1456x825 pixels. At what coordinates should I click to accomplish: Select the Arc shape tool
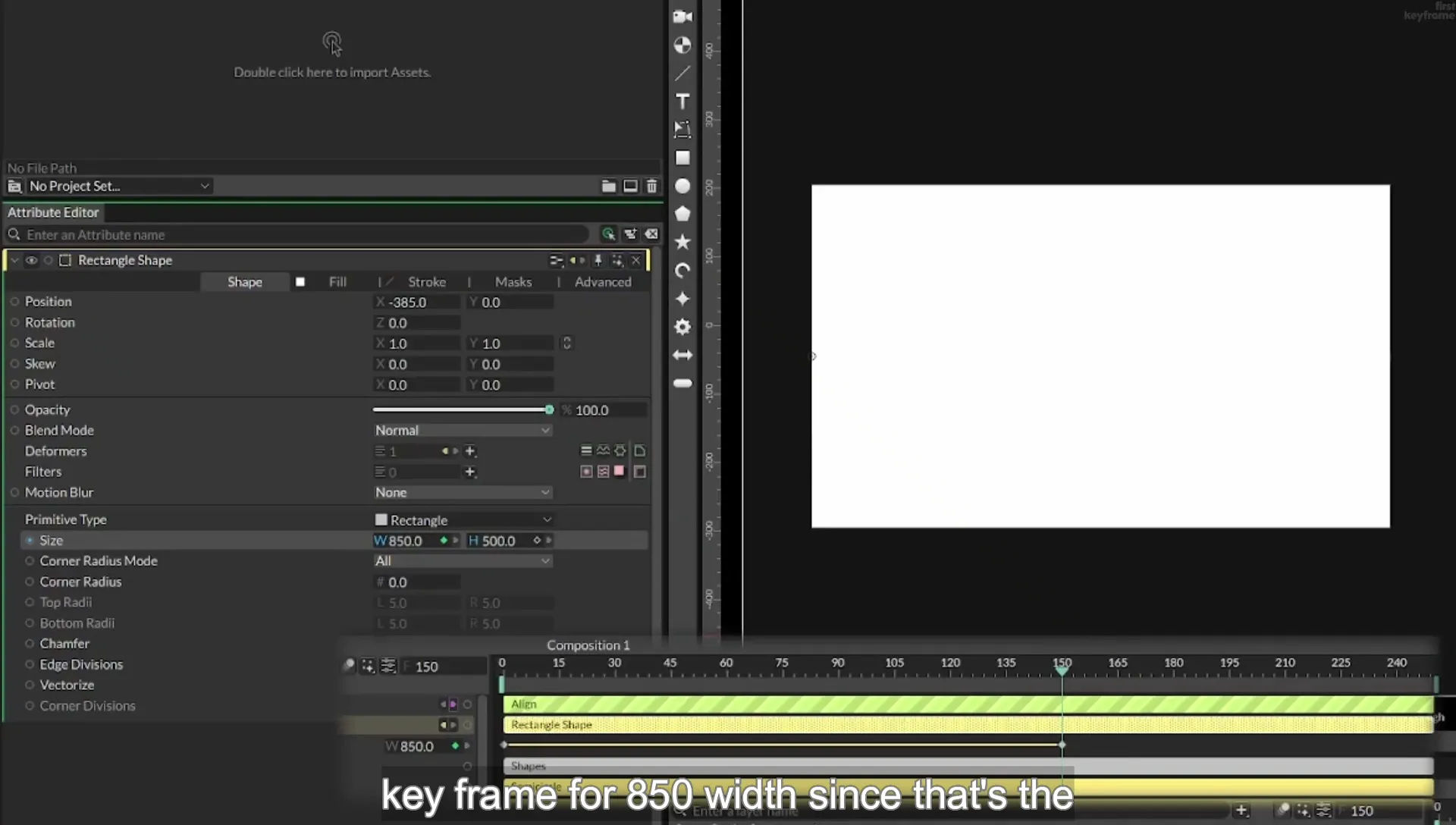tap(682, 271)
